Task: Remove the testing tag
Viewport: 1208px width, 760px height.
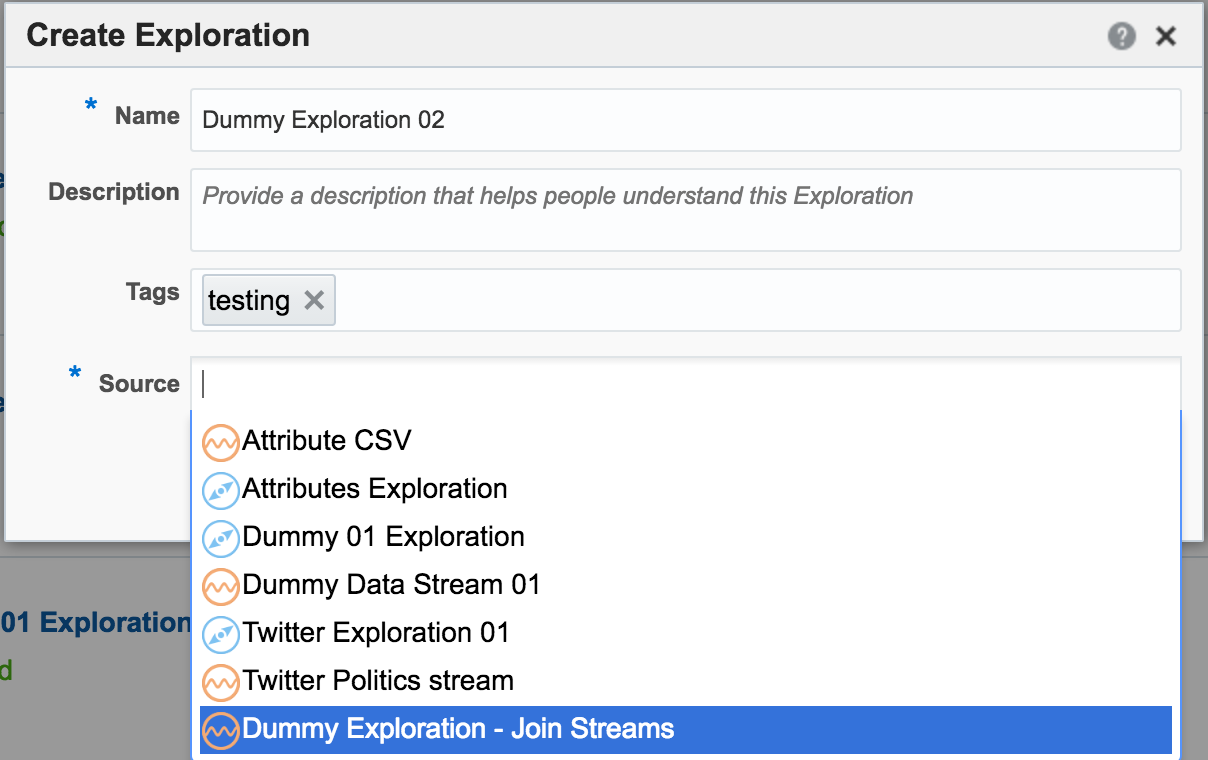Action: coord(314,300)
